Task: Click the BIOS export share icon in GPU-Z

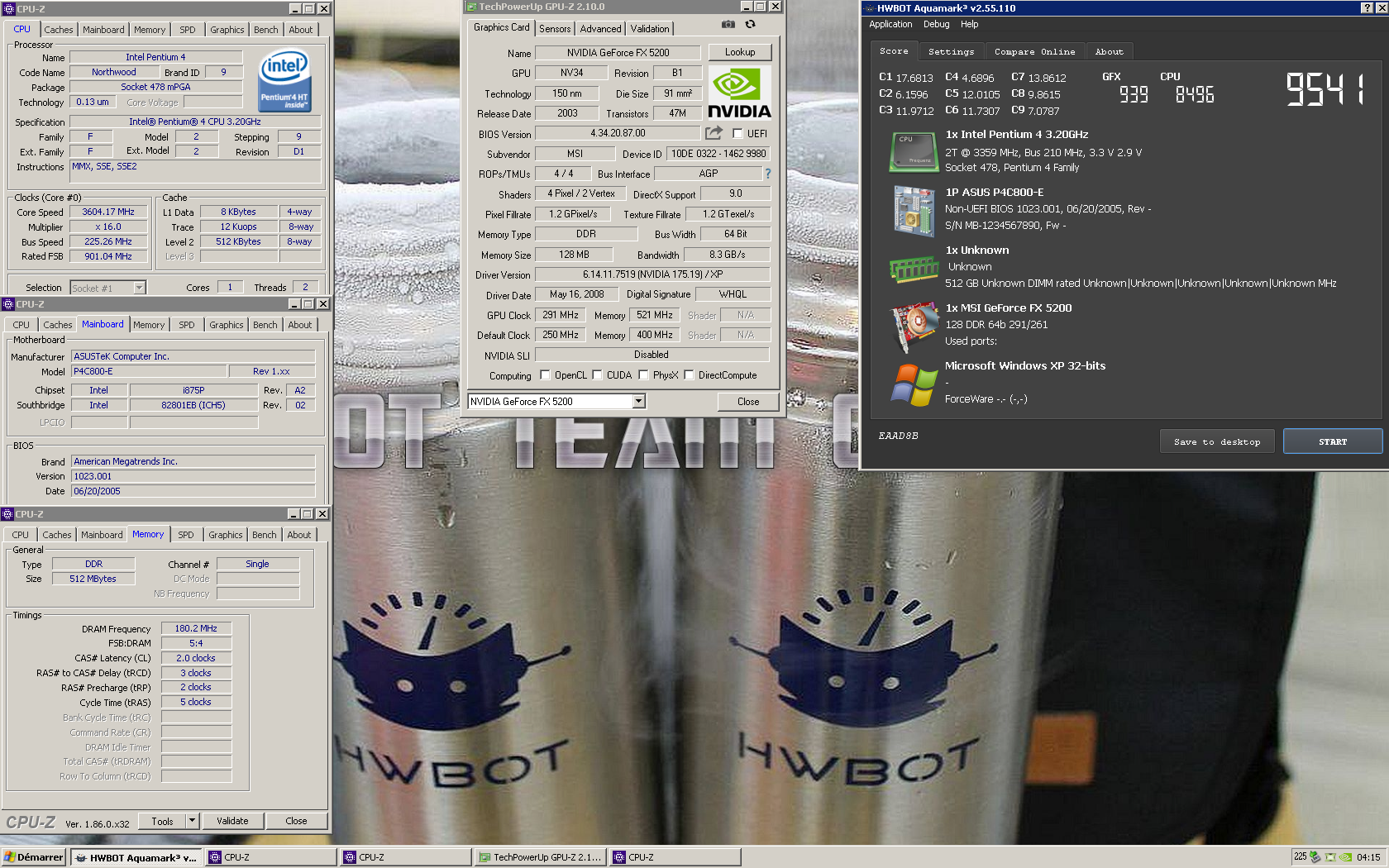Action: pyautogui.click(x=714, y=132)
